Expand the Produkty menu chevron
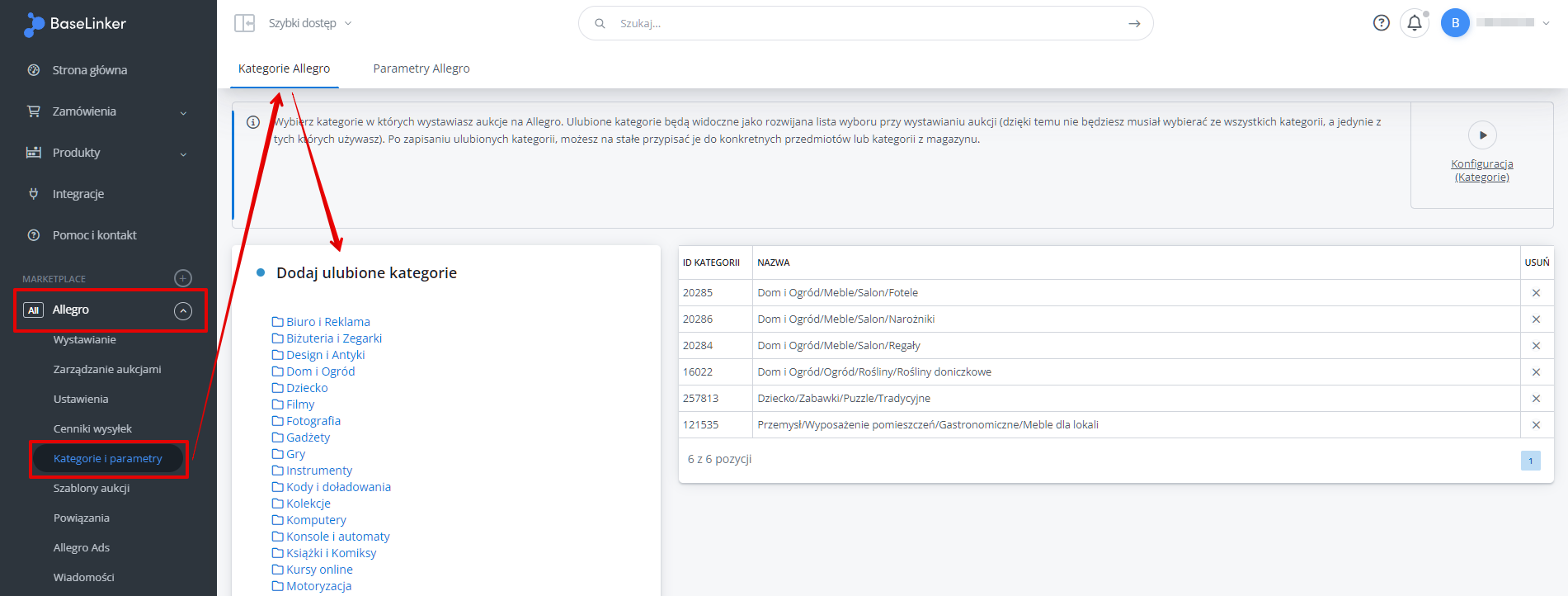The width and height of the screenshot is (1568, 596). click(x=183, y=154)
